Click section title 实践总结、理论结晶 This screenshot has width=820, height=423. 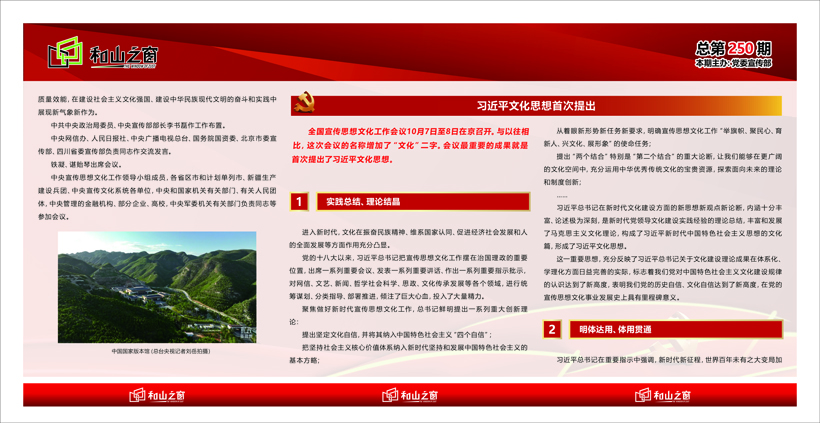tap(363, 201)
